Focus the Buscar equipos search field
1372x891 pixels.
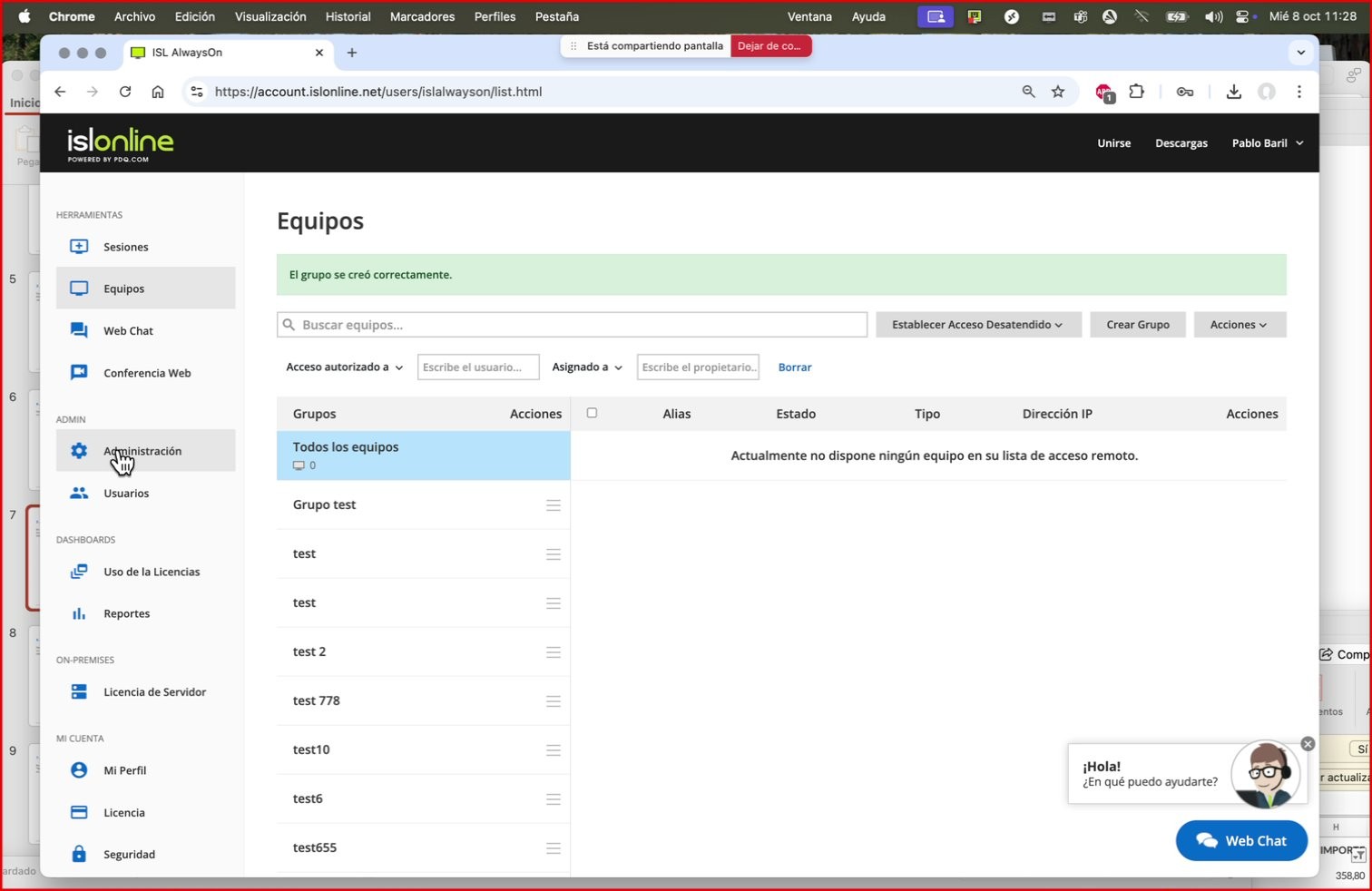coord(581,325)
